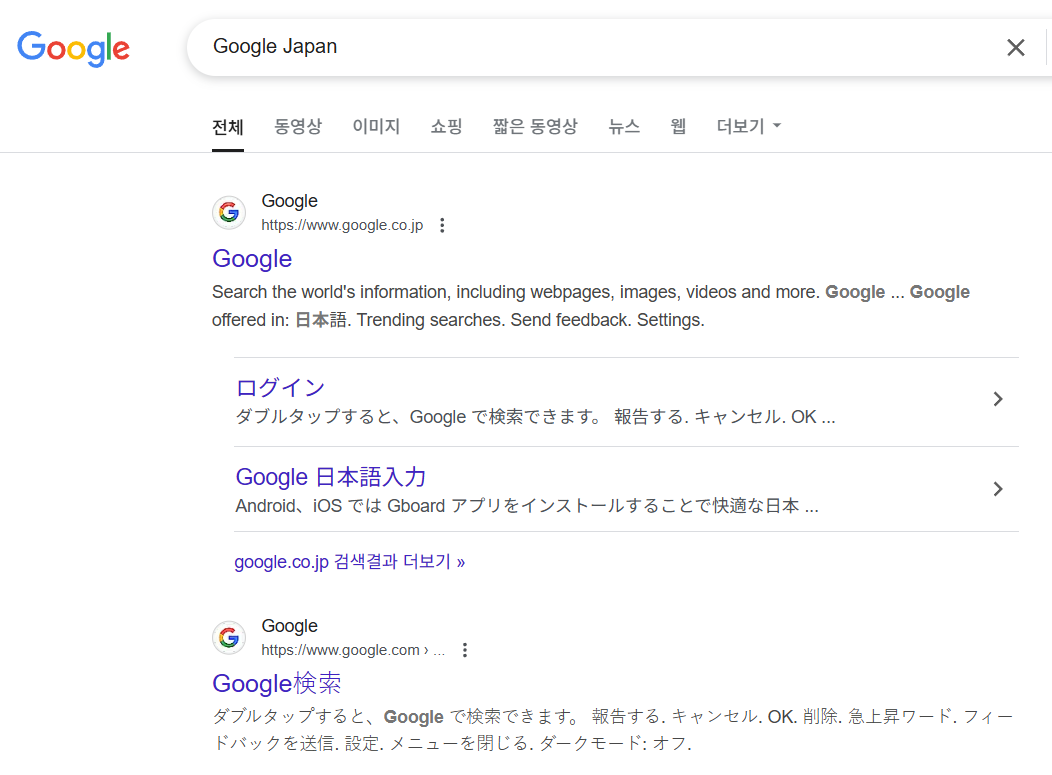Click the site name Google above google.co.jp
Screen dimensions: 1052x775
pos(289,201)
